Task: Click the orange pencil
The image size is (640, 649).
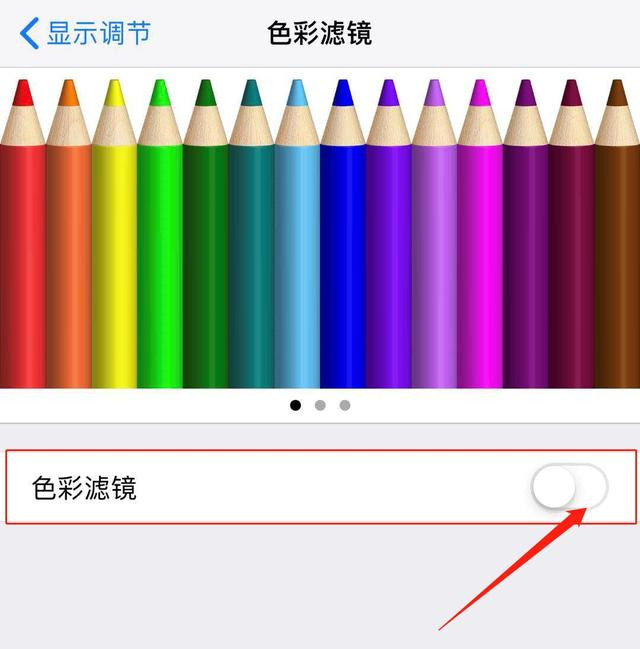Action: tap(69, 234)
